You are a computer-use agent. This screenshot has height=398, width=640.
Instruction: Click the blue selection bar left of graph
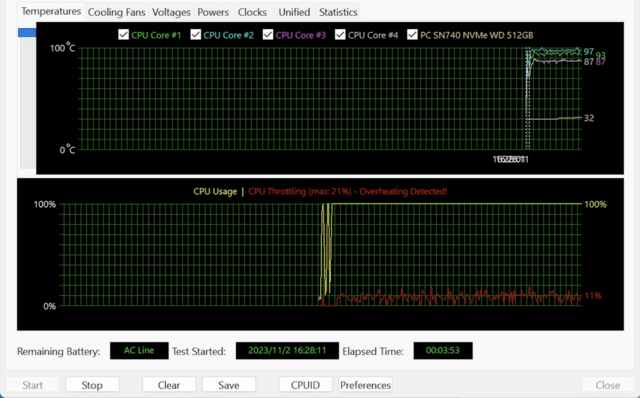coord(27,33)
